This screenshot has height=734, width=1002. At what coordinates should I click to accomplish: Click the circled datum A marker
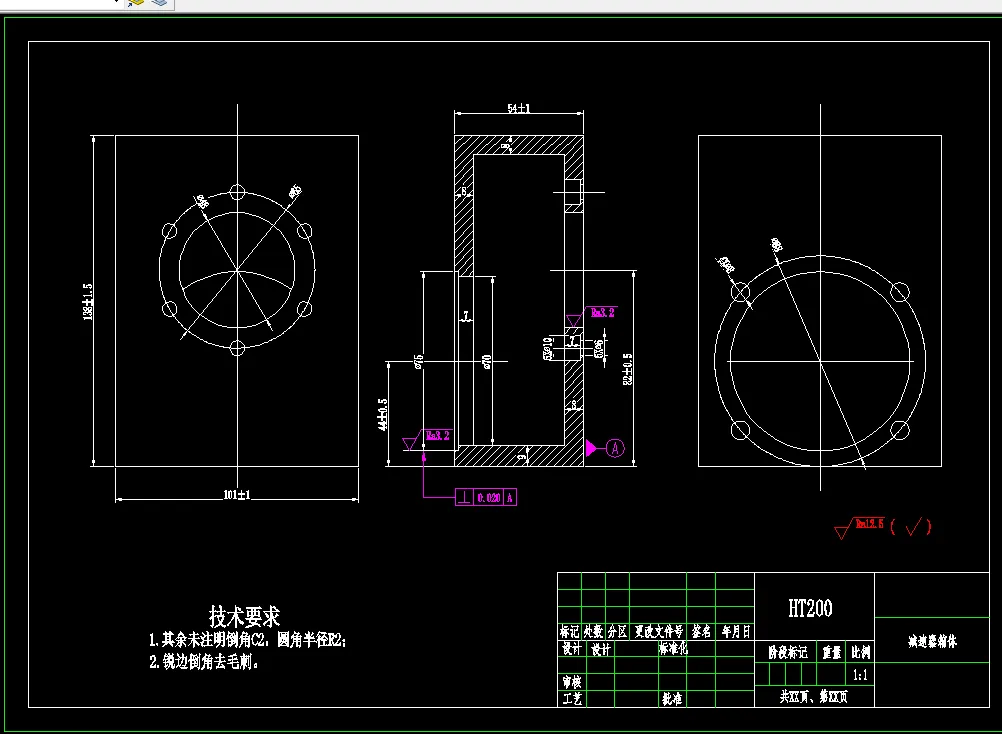point(615,448)
